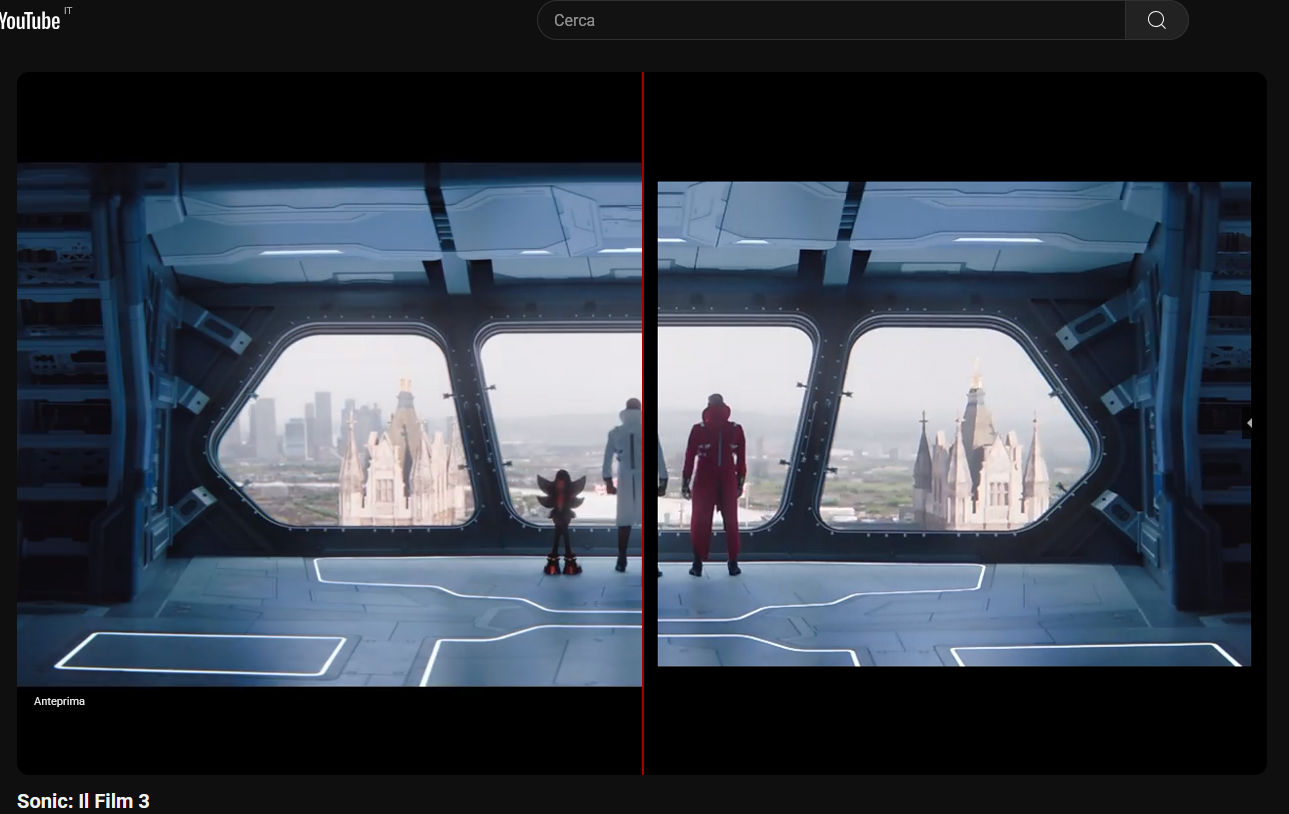
Task: Click the Sonic movie video player
Action: (x=642, y=423)
